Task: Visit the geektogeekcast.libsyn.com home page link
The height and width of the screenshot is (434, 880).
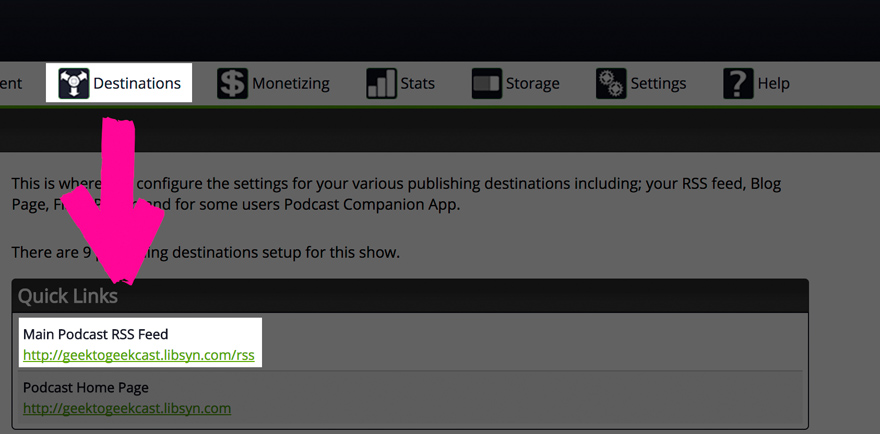Action: click(127, 408)
